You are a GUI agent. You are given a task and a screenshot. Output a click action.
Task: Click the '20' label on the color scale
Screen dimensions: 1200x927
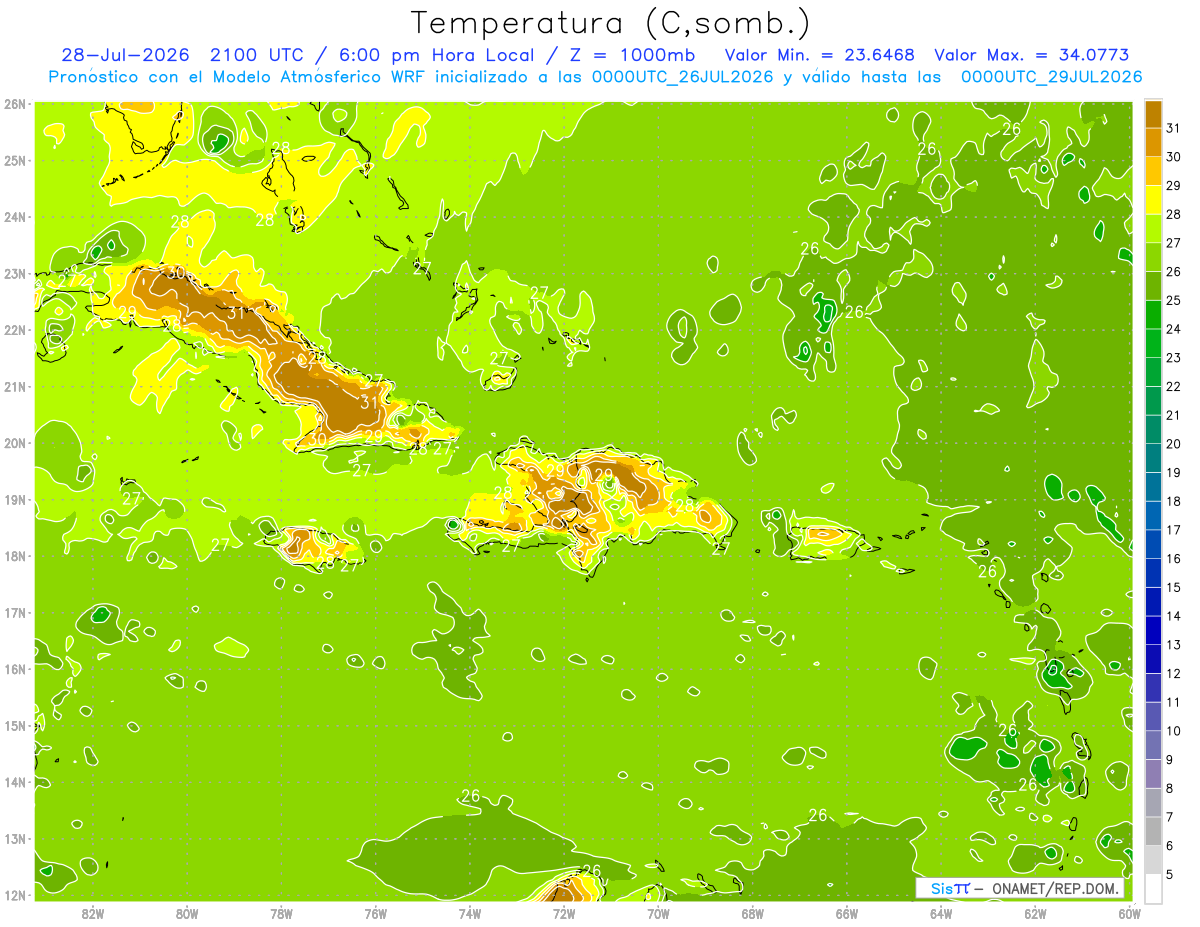pyautogui.click(x=1173, y=444)
